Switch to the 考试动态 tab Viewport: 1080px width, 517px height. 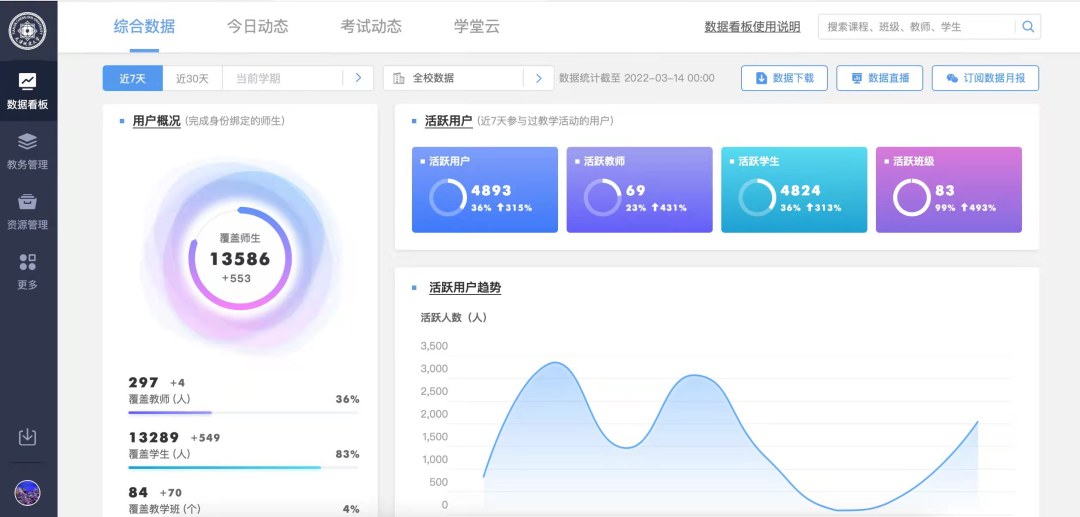click(x=371, y=27)
